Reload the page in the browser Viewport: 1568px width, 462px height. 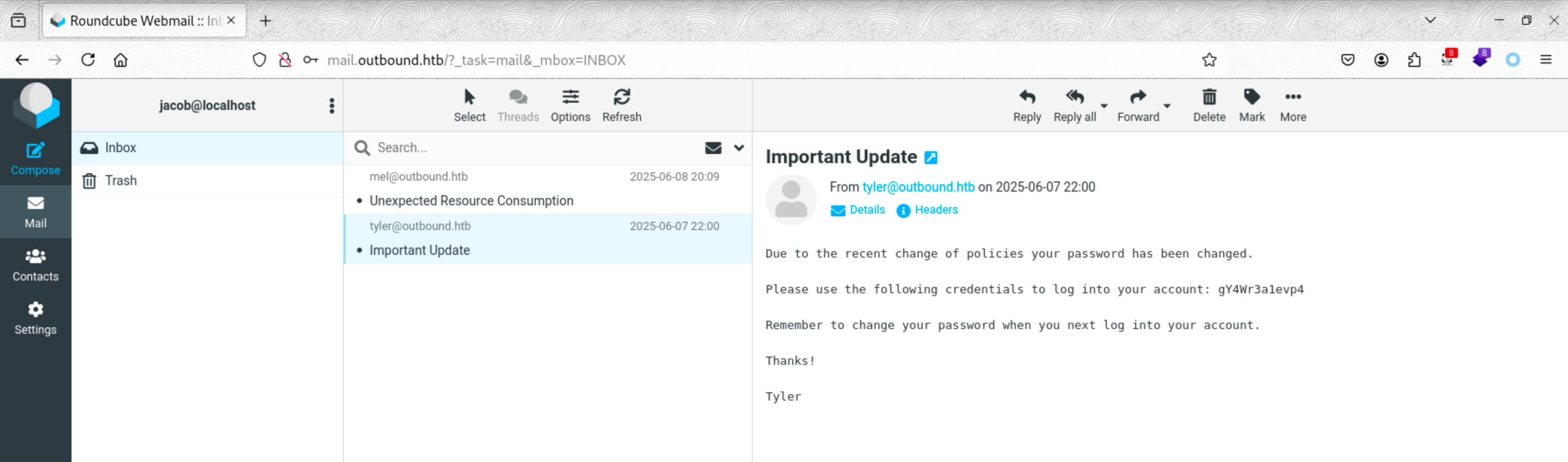88,60
